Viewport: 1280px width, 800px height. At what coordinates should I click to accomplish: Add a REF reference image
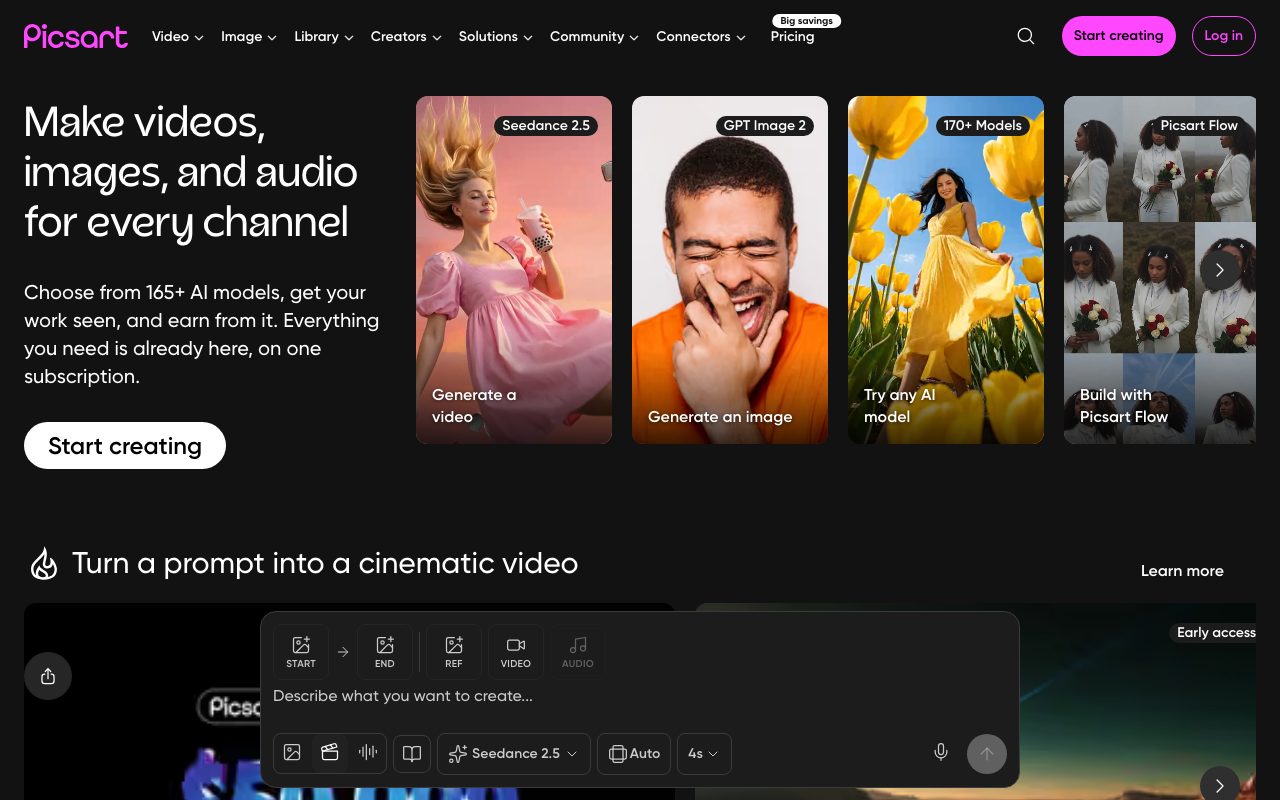[454, 651]
